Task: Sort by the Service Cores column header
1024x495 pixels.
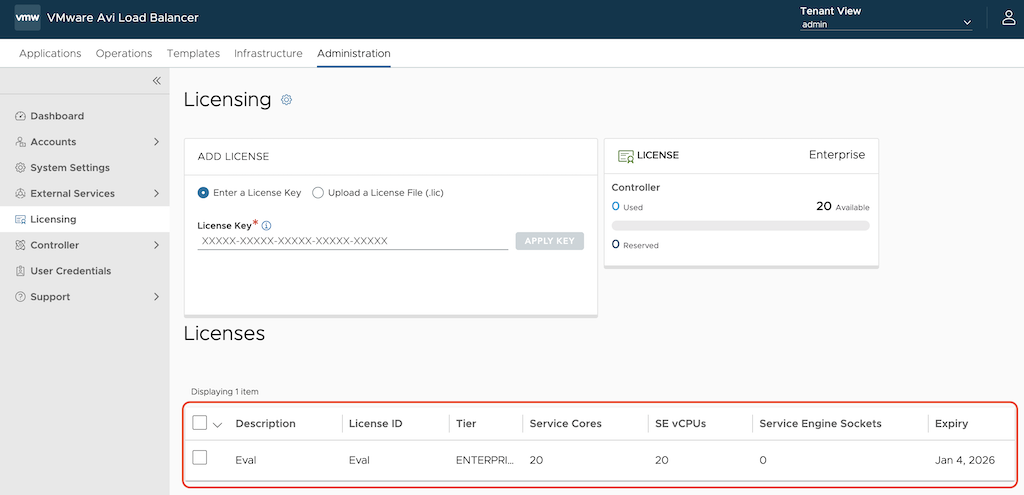Action: tap(566, 424)
